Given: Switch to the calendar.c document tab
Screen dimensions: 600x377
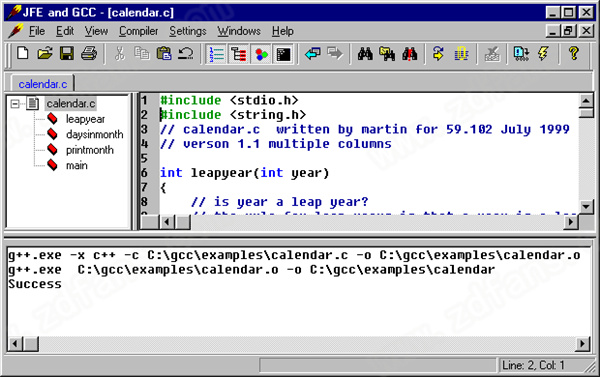Looking at the screenshot, I should coord(42,84).
